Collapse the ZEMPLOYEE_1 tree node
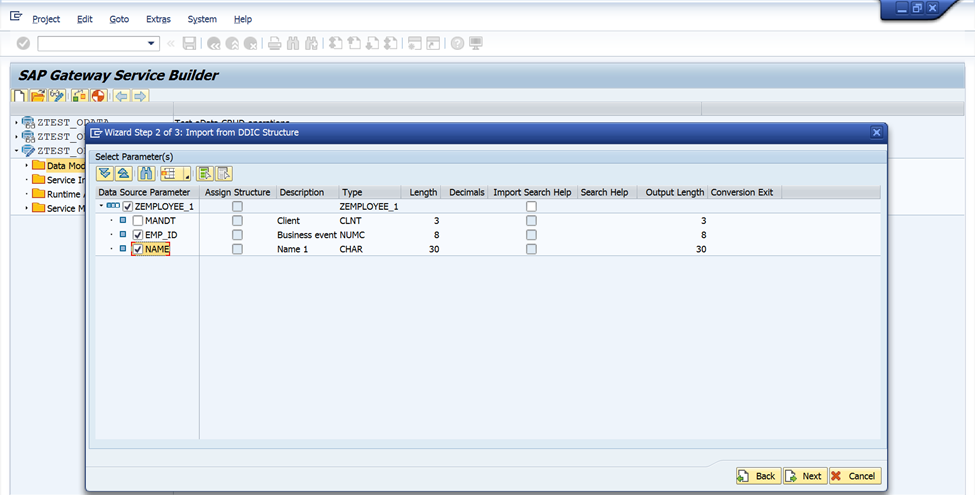 101,205
